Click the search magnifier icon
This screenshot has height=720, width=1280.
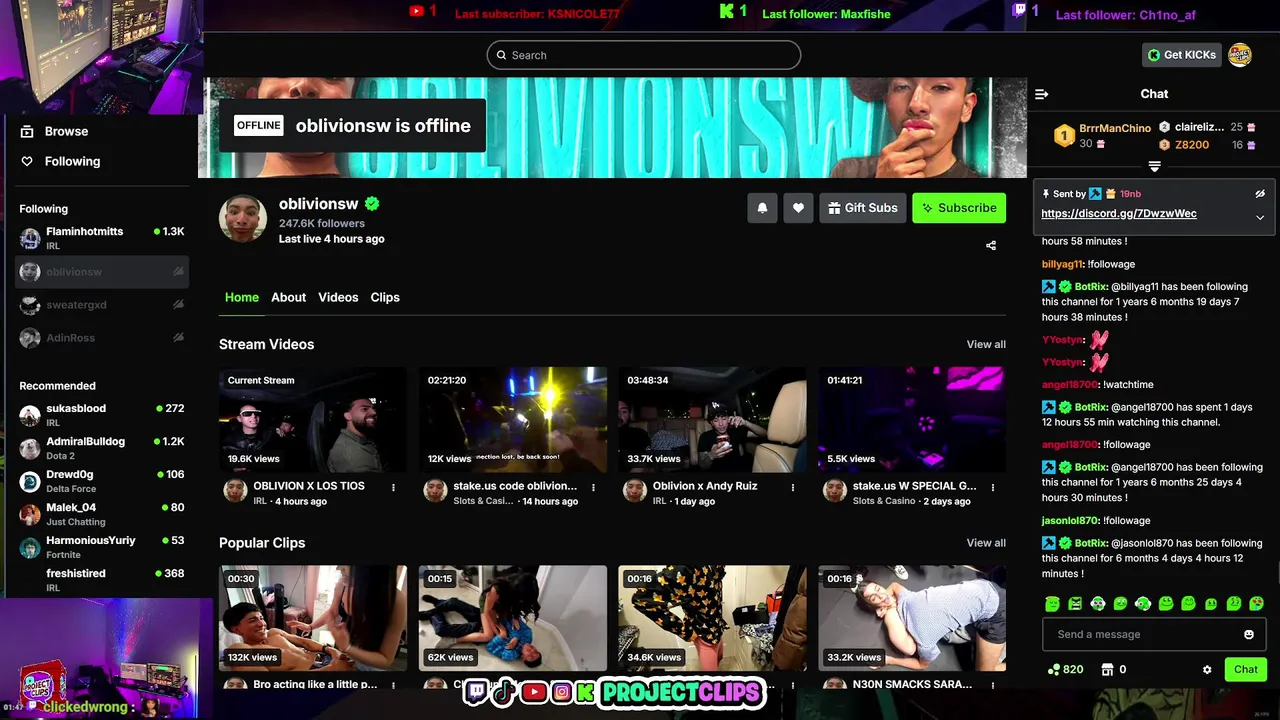(x=501, y=55)
